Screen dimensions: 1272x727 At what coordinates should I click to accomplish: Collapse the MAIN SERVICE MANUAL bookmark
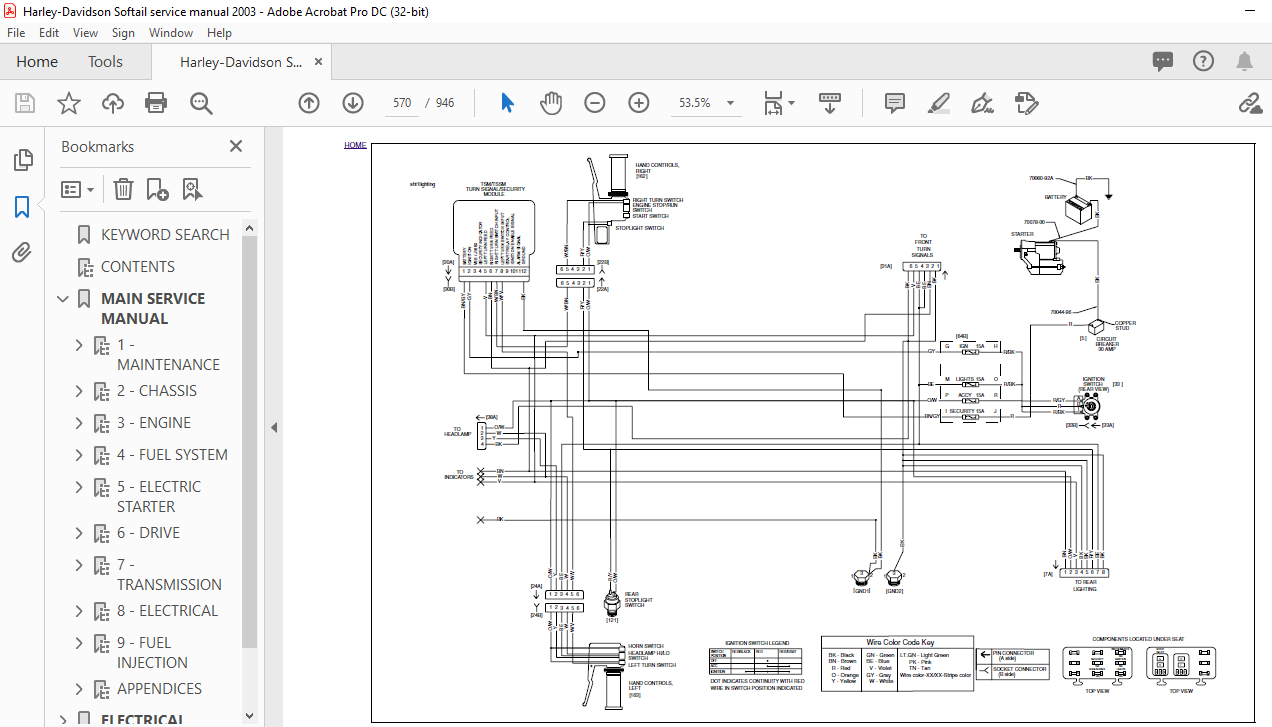pos(63,299)
